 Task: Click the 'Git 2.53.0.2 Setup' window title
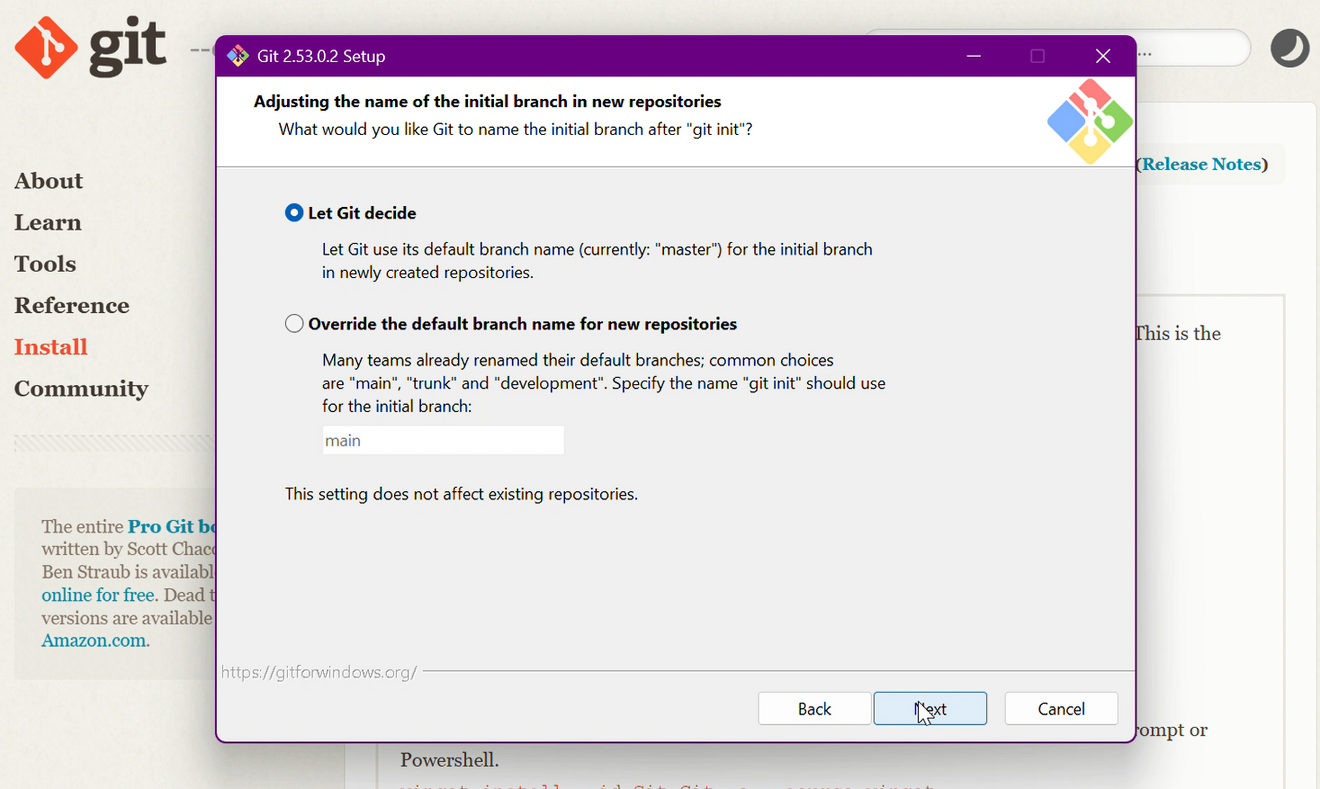[x=321, y=56]
